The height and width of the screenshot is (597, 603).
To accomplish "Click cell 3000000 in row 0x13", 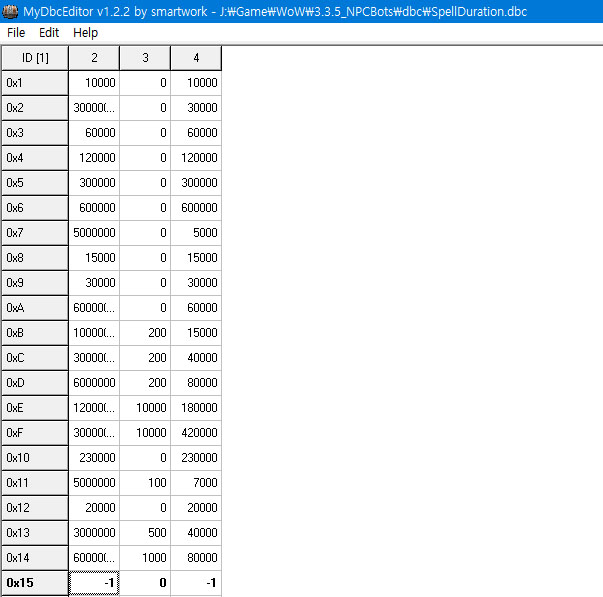I will click(94, 533).
